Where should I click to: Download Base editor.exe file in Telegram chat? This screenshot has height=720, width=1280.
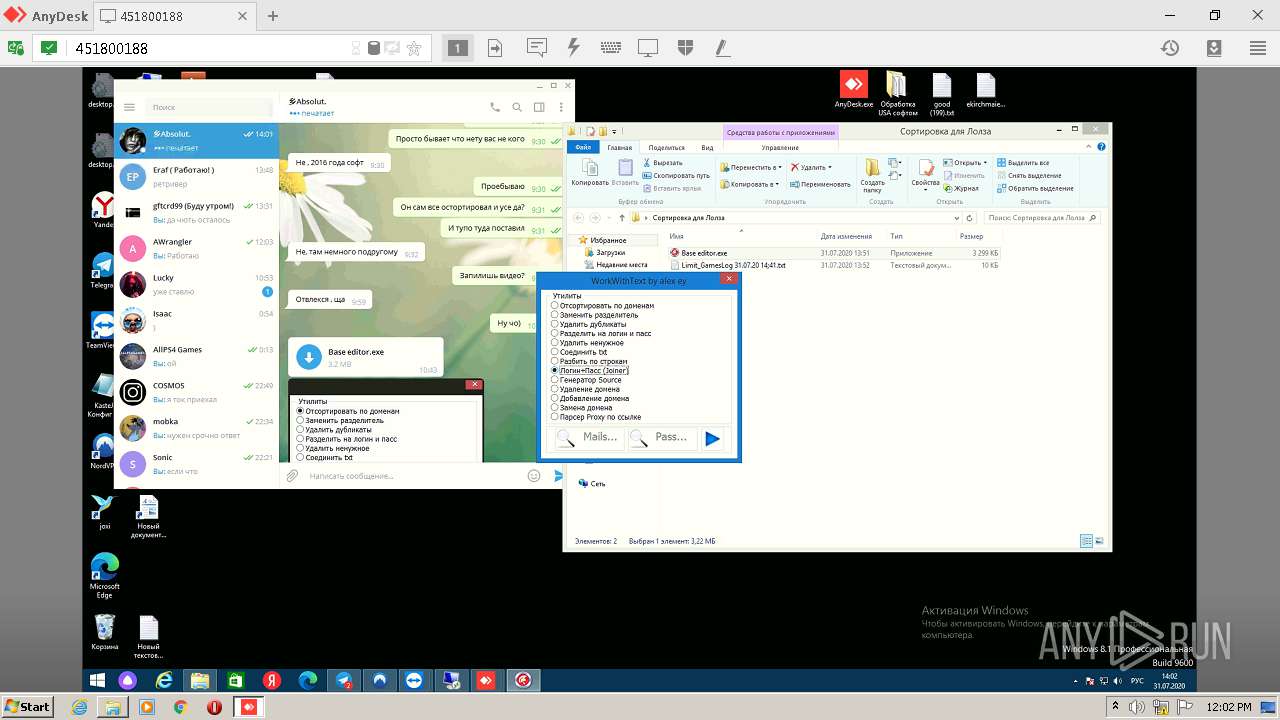308,357
